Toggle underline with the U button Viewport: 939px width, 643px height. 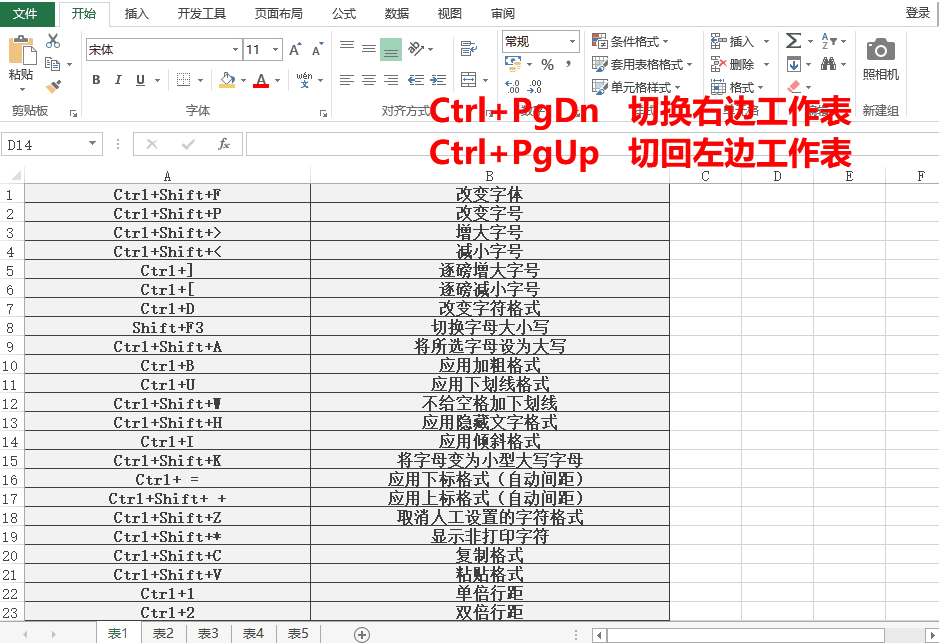139,79
